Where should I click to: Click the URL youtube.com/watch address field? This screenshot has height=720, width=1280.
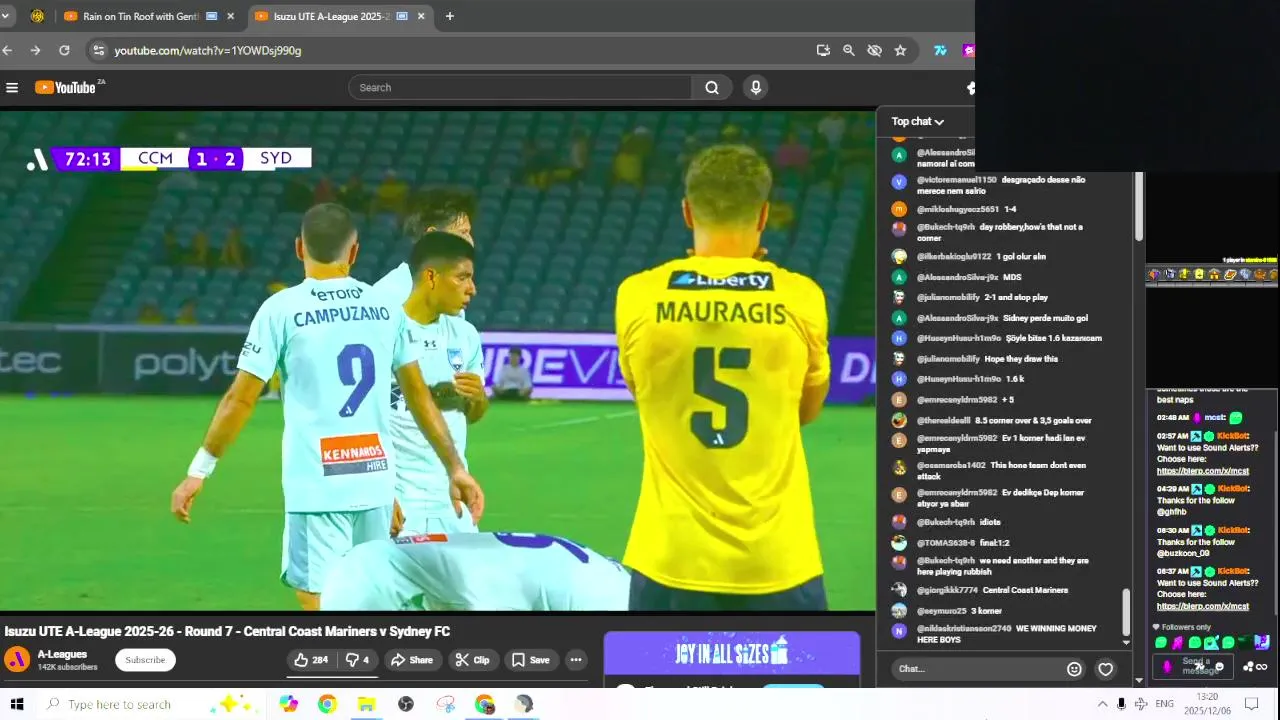click(x=207, y=50)
